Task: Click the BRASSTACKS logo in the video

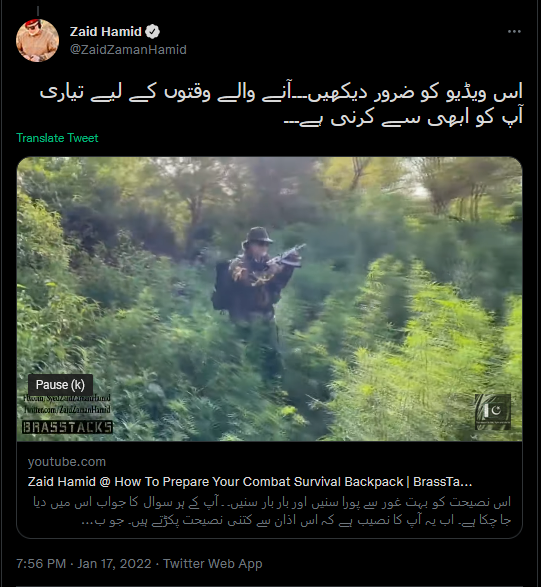Action: point(67,427)
